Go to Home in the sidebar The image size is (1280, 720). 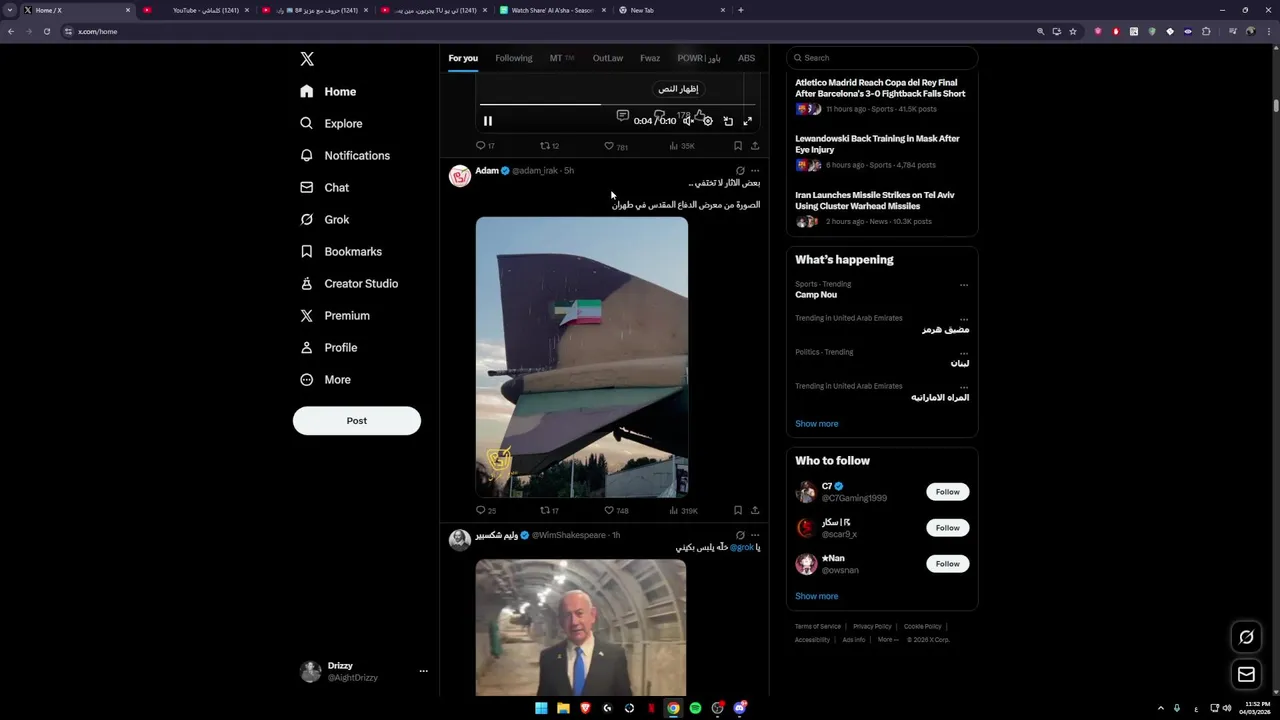click(329, 91)
